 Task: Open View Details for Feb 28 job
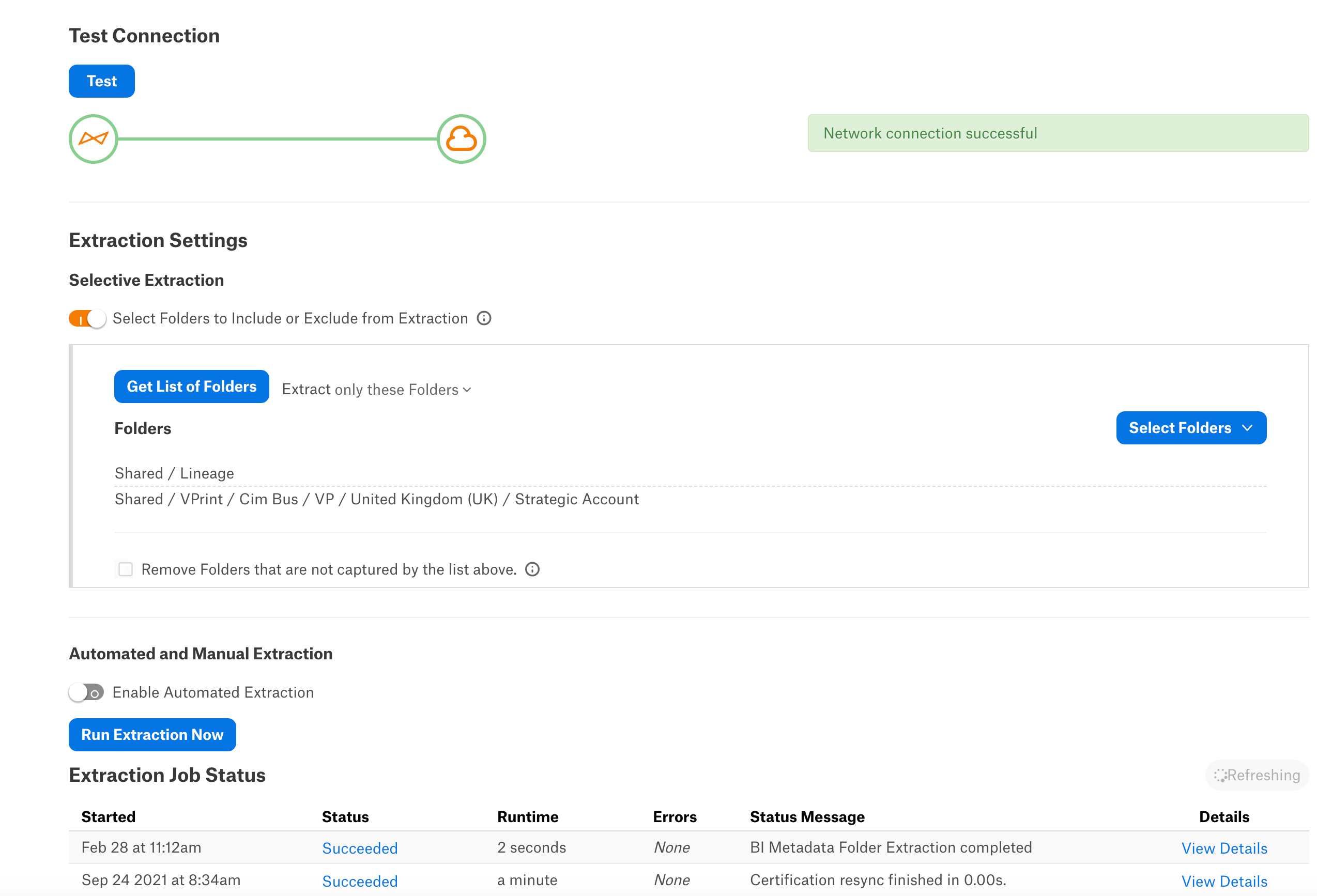[1224, 848]
